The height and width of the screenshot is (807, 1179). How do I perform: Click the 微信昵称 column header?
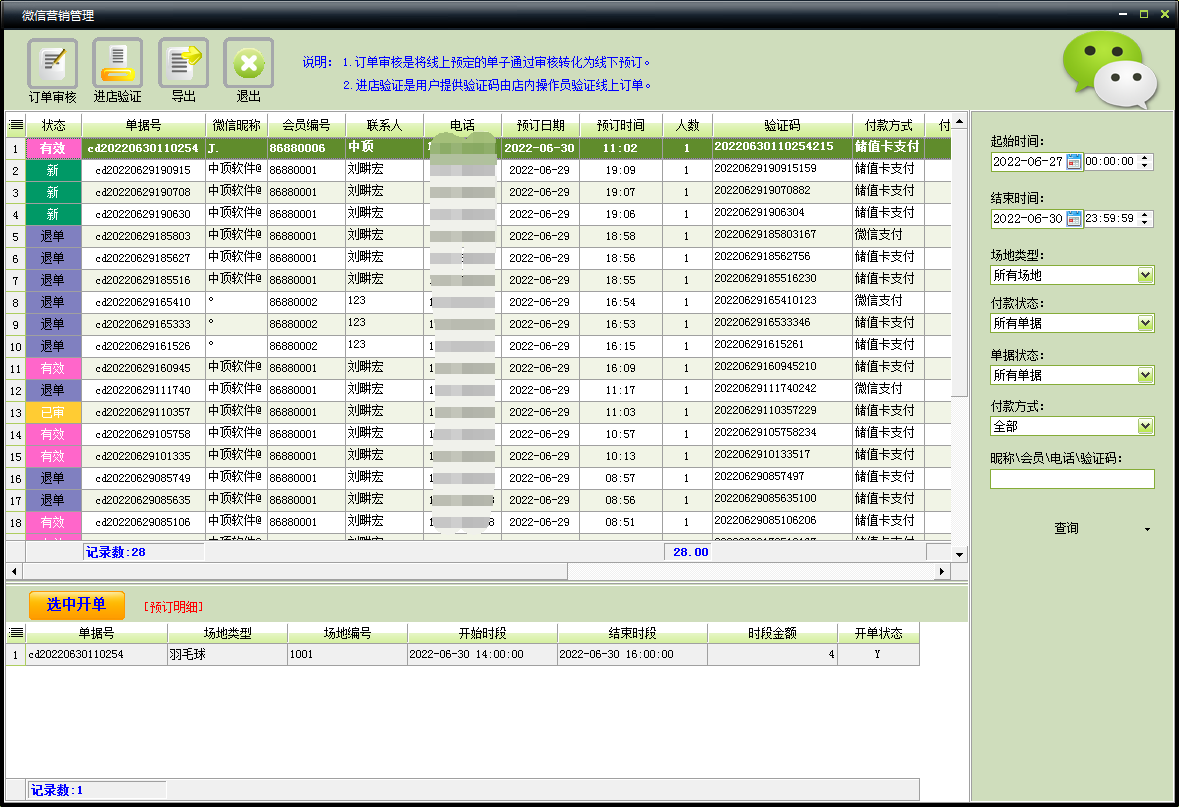236,125
